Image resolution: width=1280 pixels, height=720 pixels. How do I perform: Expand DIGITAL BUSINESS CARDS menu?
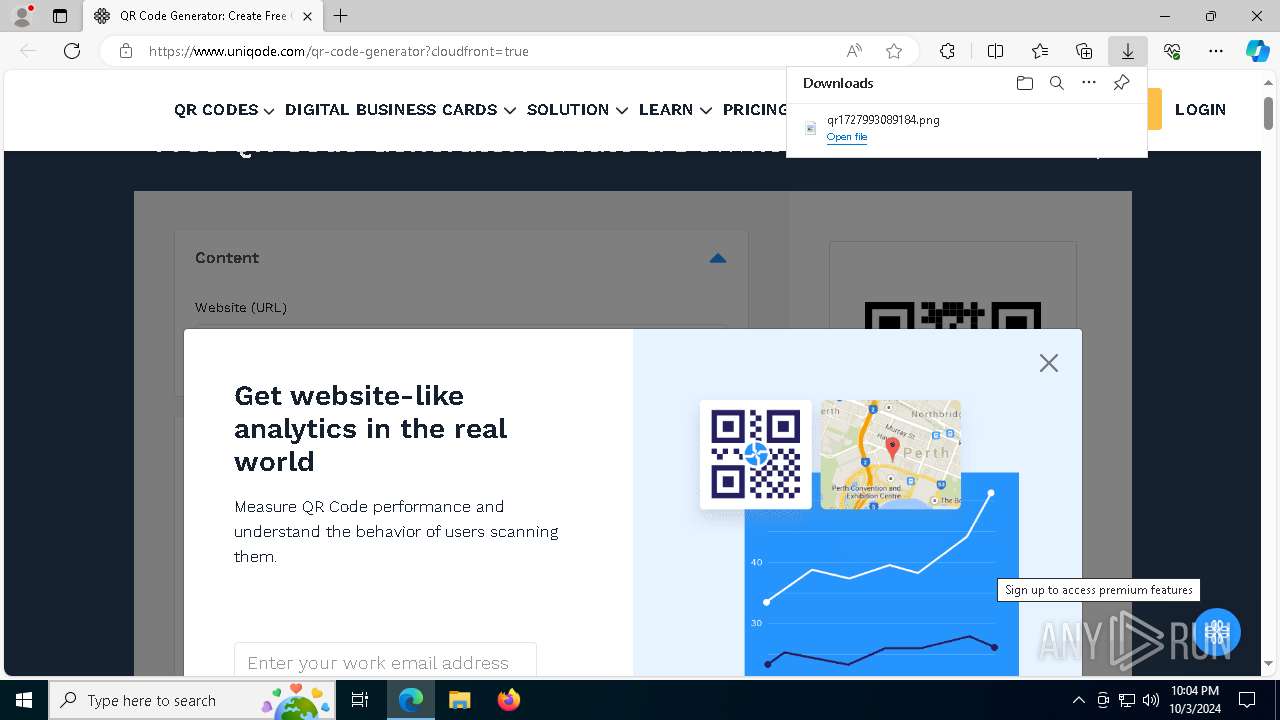tap(400, 110)
